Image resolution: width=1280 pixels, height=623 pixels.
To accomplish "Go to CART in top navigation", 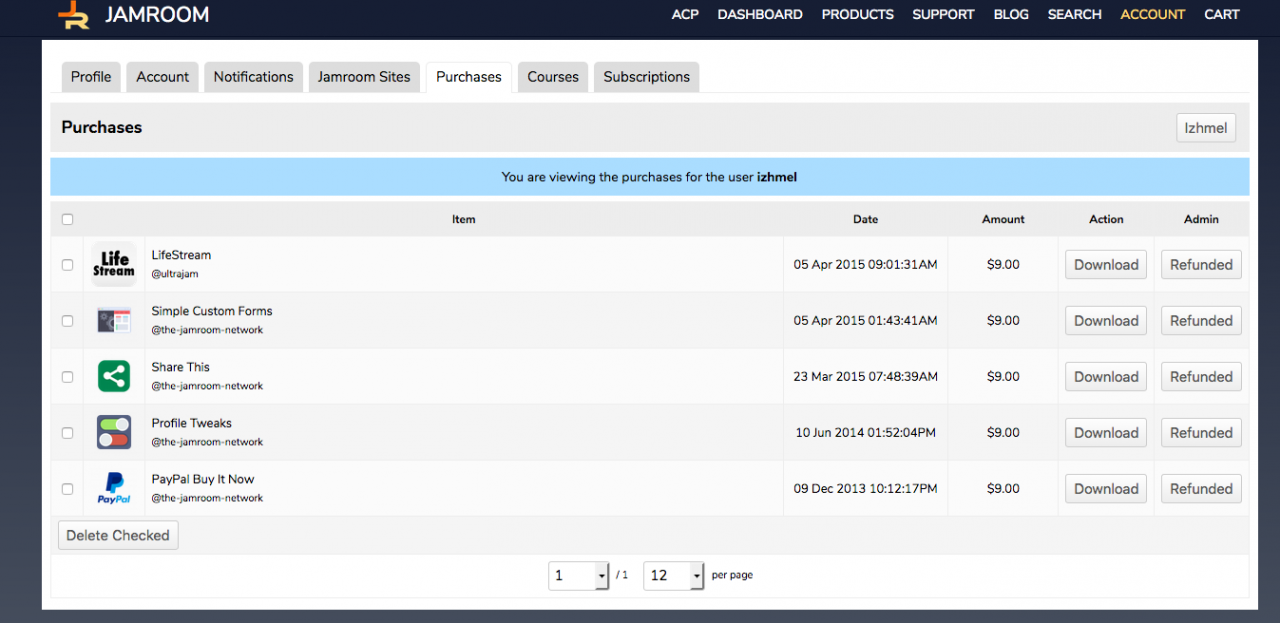I will pos(1221,15).
